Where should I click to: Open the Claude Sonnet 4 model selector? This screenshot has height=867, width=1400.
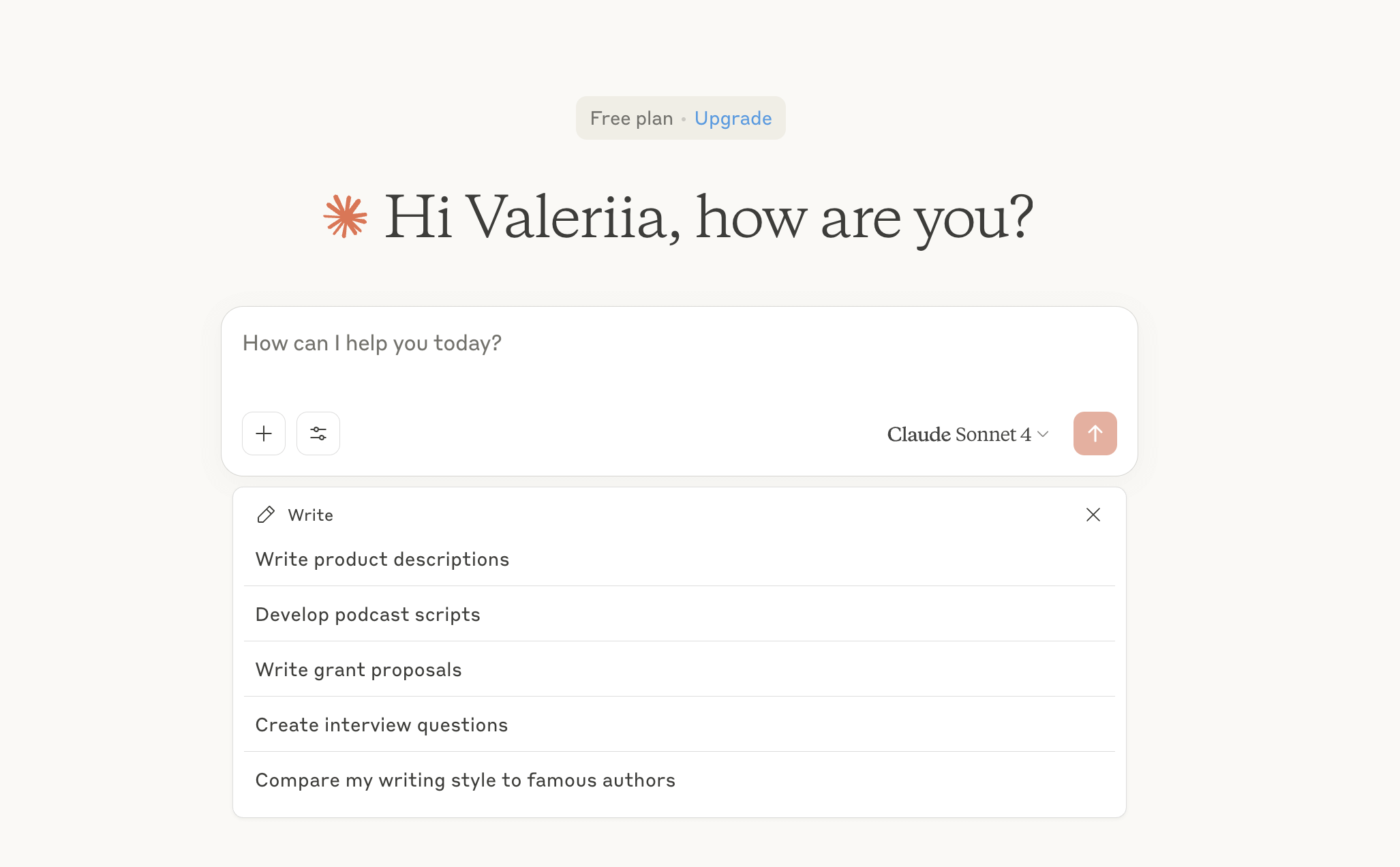(x=958, y=434)
